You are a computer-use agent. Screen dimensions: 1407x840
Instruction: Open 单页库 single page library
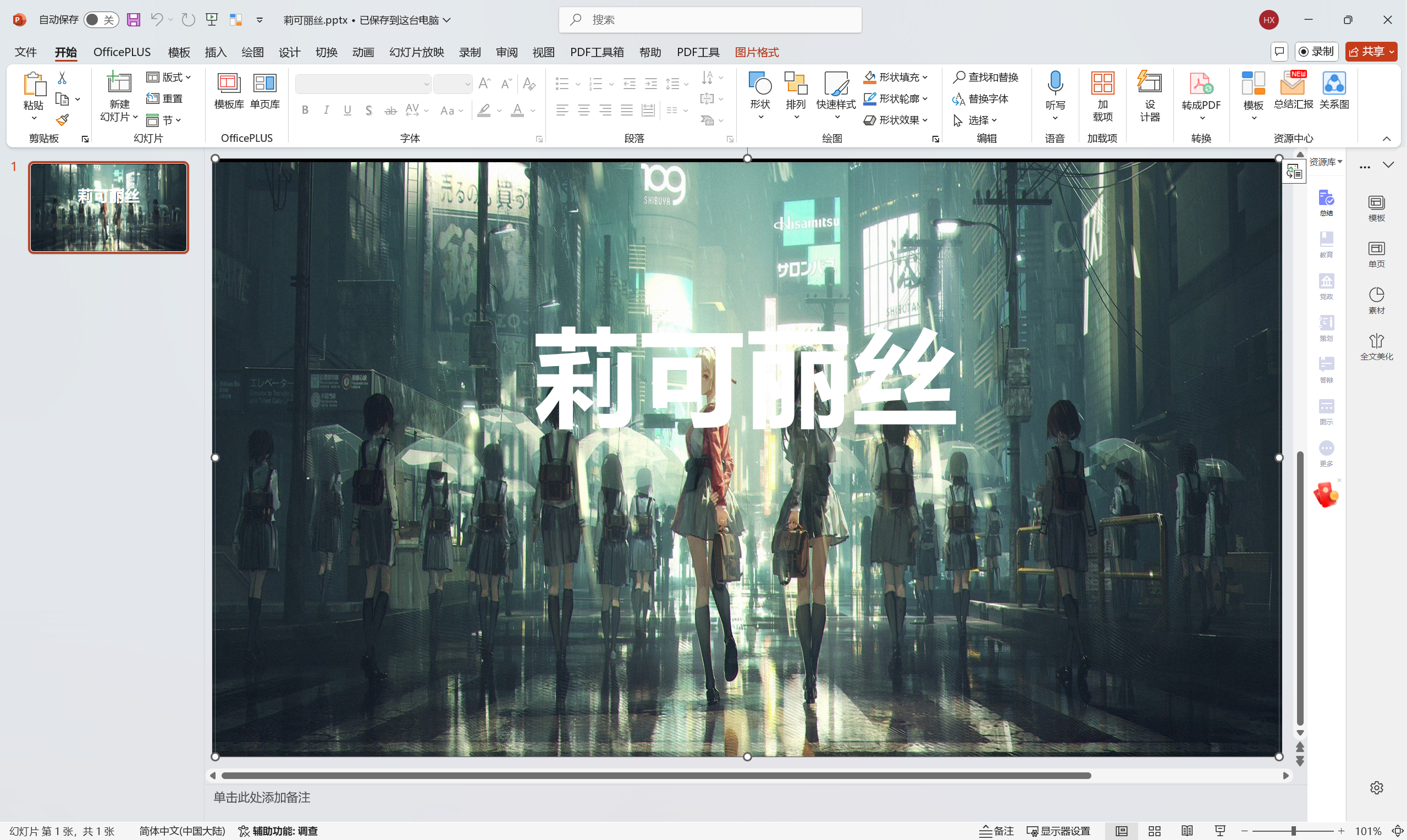[x=265, y=92]
